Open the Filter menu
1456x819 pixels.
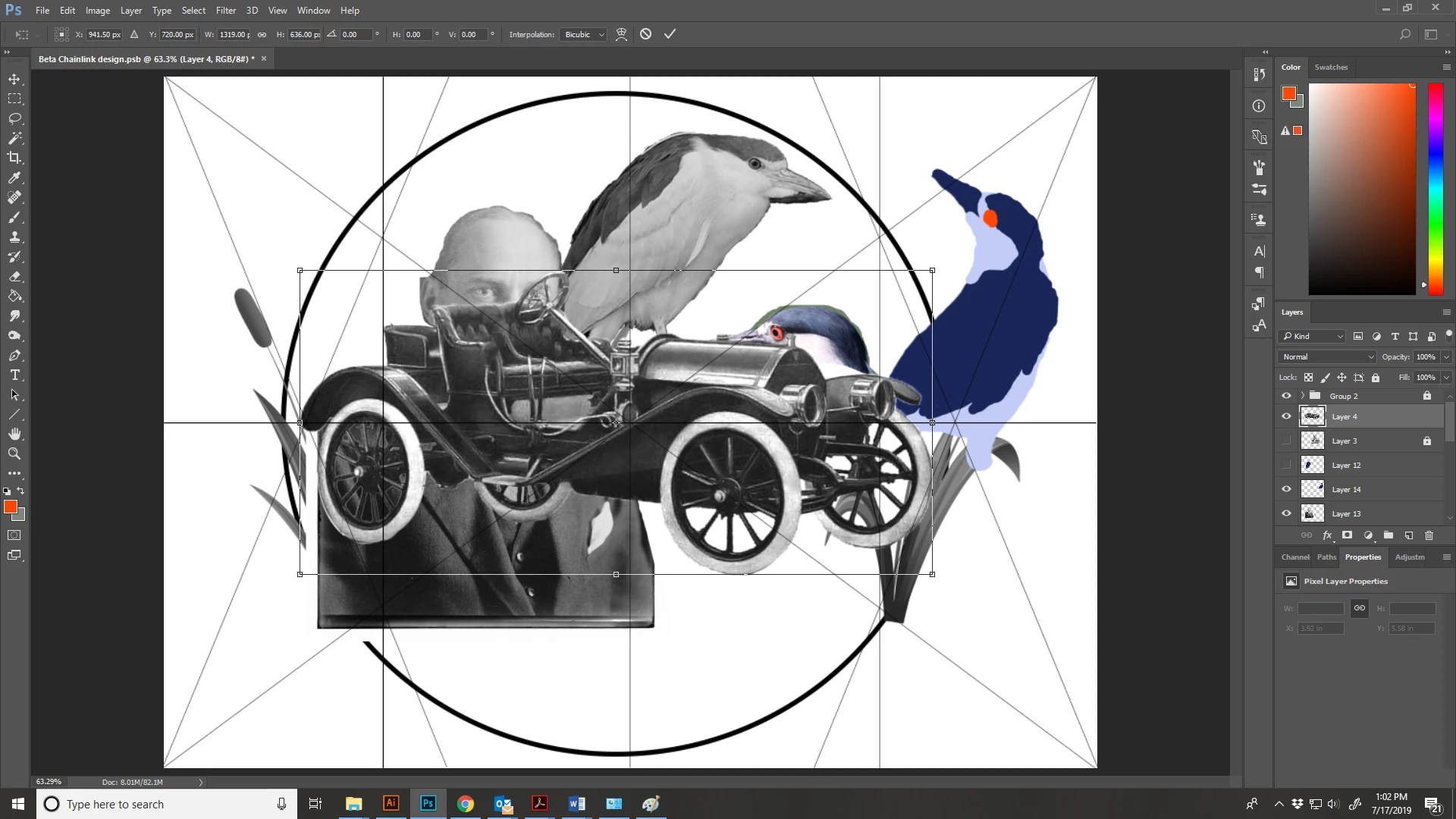225,11
